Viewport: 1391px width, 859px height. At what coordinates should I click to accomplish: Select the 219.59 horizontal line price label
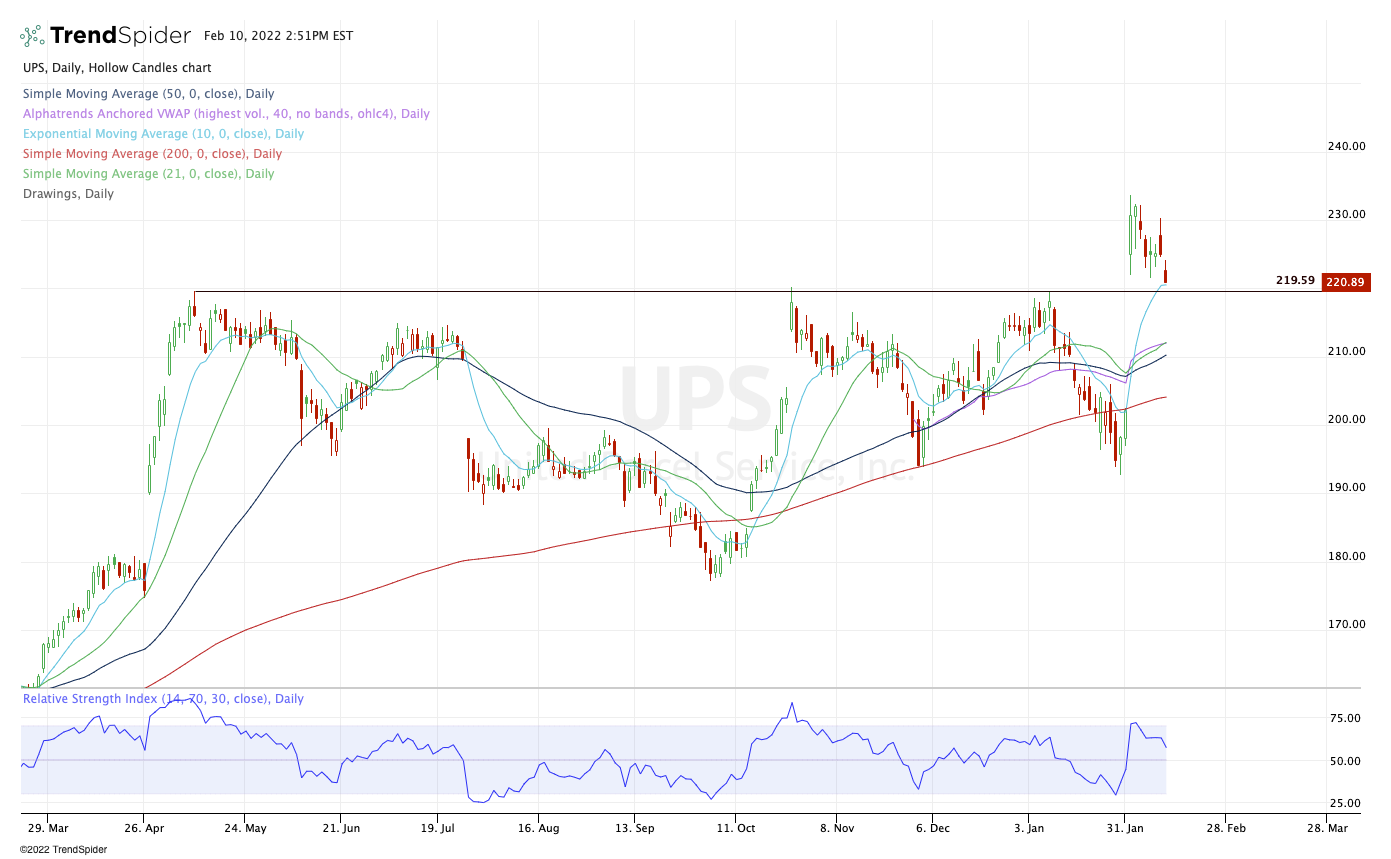pyautogui.click(x=1295, y=281)
